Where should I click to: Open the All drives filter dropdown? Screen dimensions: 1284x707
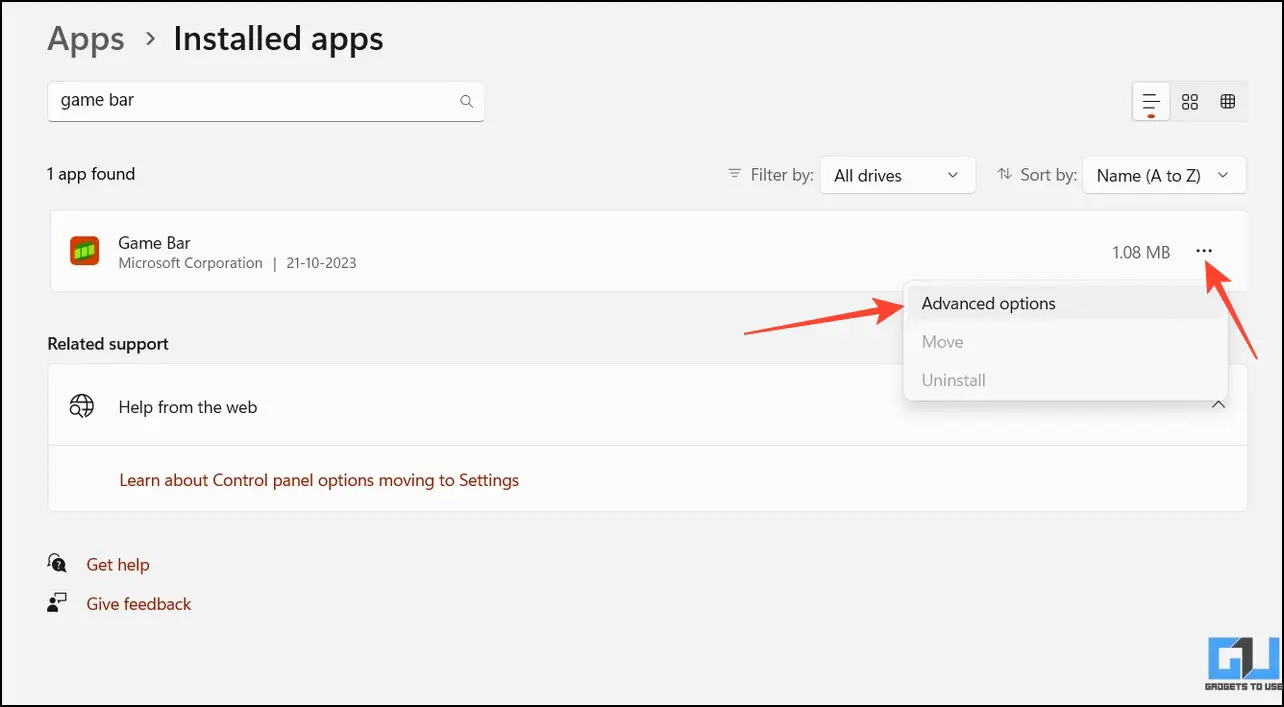tap(897, 175)
